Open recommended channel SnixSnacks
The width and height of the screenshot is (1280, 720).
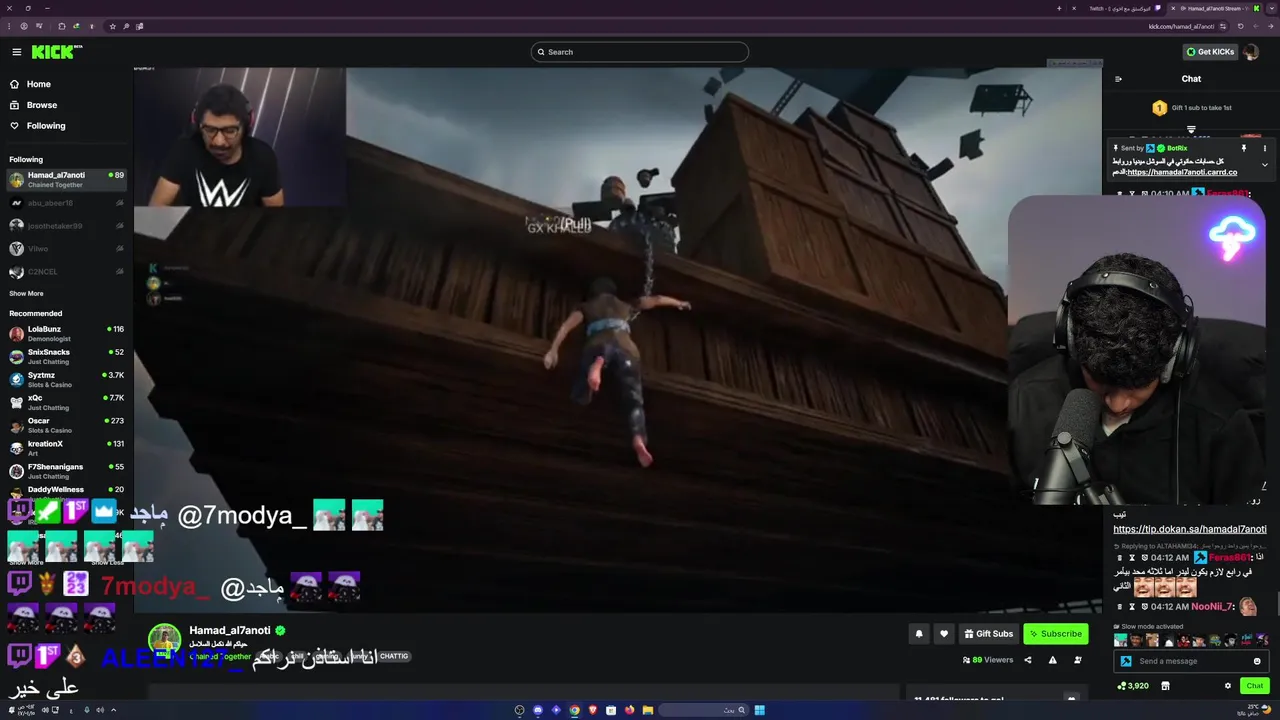click(x=66, y=357)
